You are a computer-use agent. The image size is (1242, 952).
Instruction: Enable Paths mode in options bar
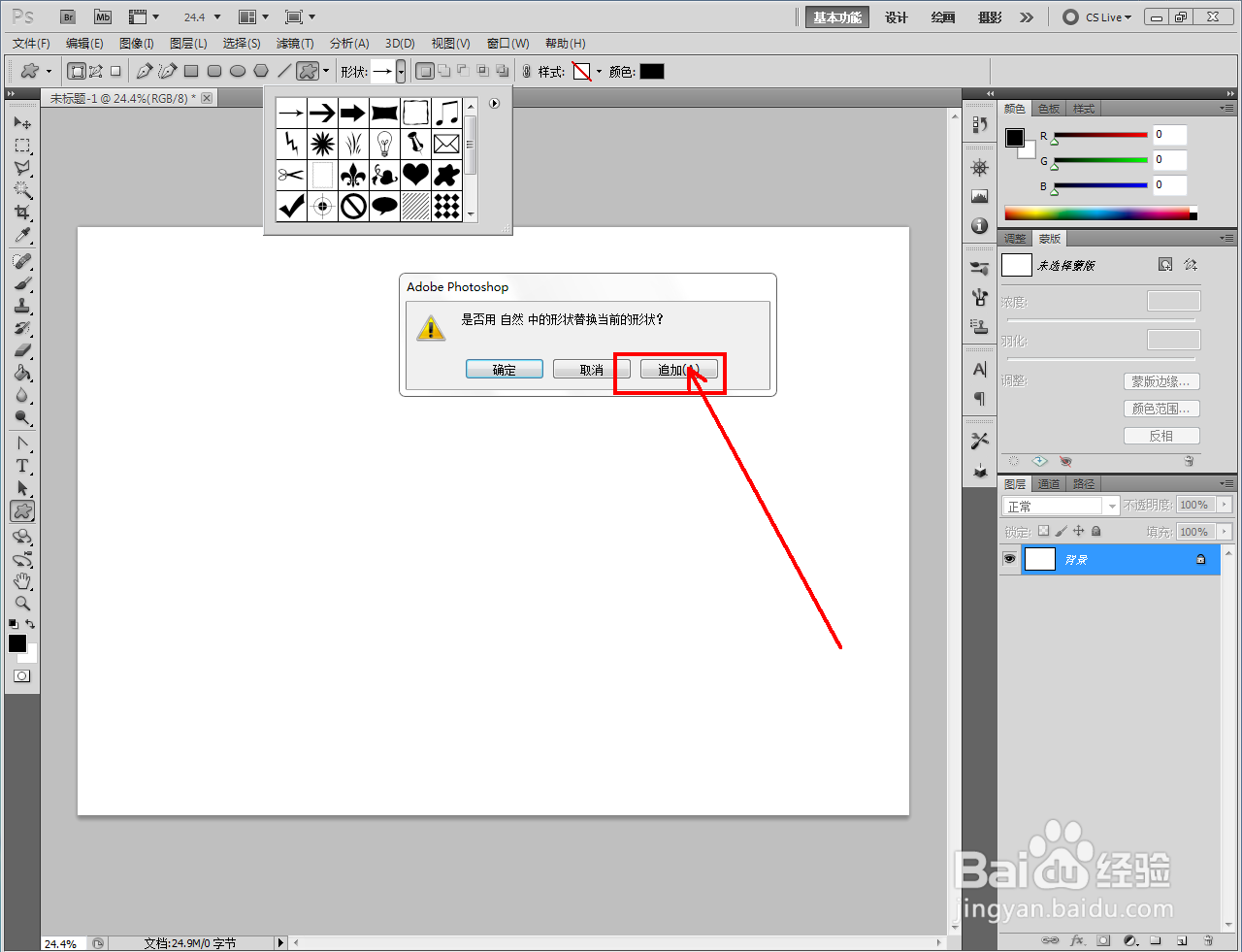pos(96,71)
